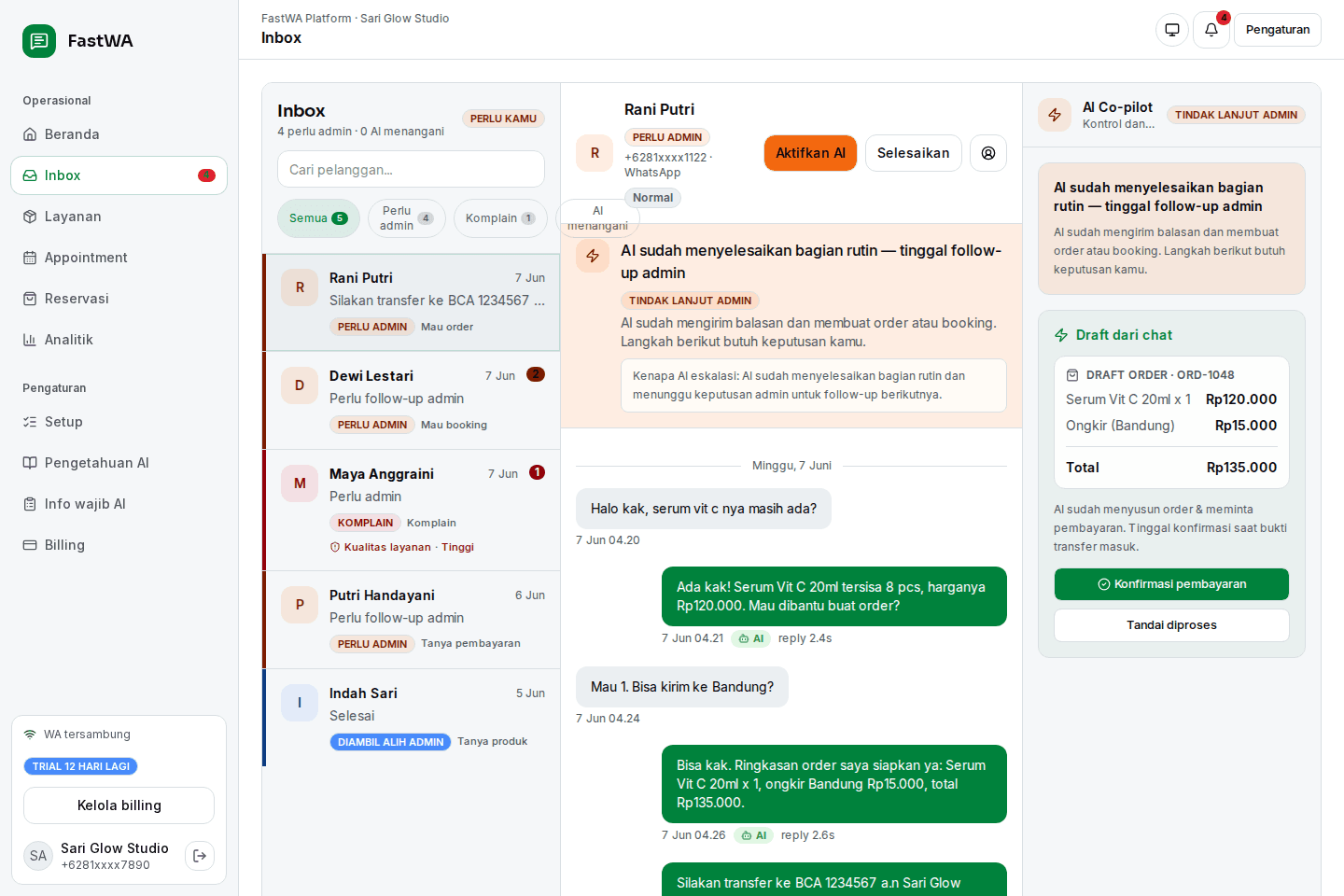Click the PERLU KAMU badge
1344x896 pixels.
[x=503, y=119]
